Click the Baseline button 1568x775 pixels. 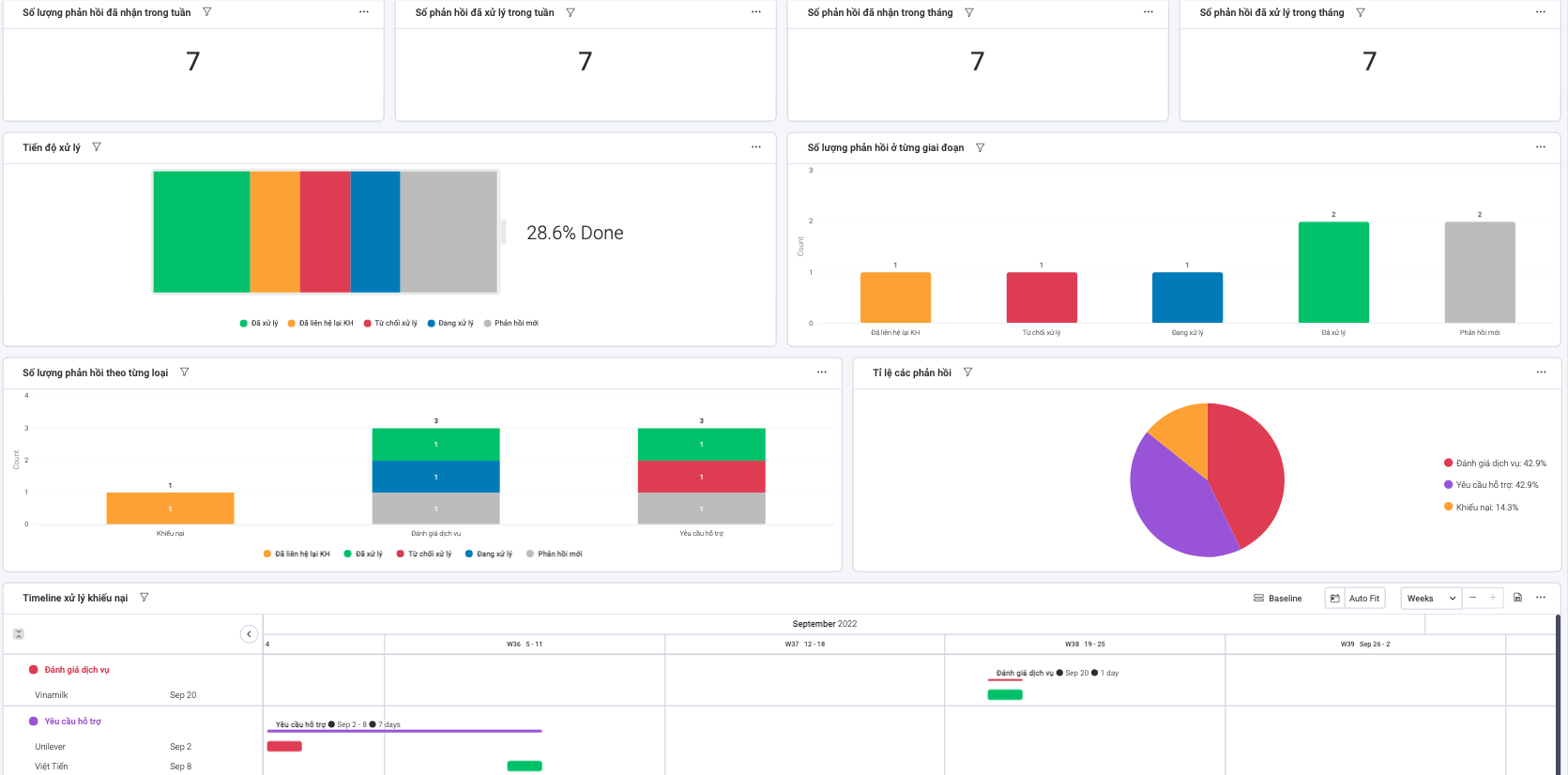[x=1277, y=599]
